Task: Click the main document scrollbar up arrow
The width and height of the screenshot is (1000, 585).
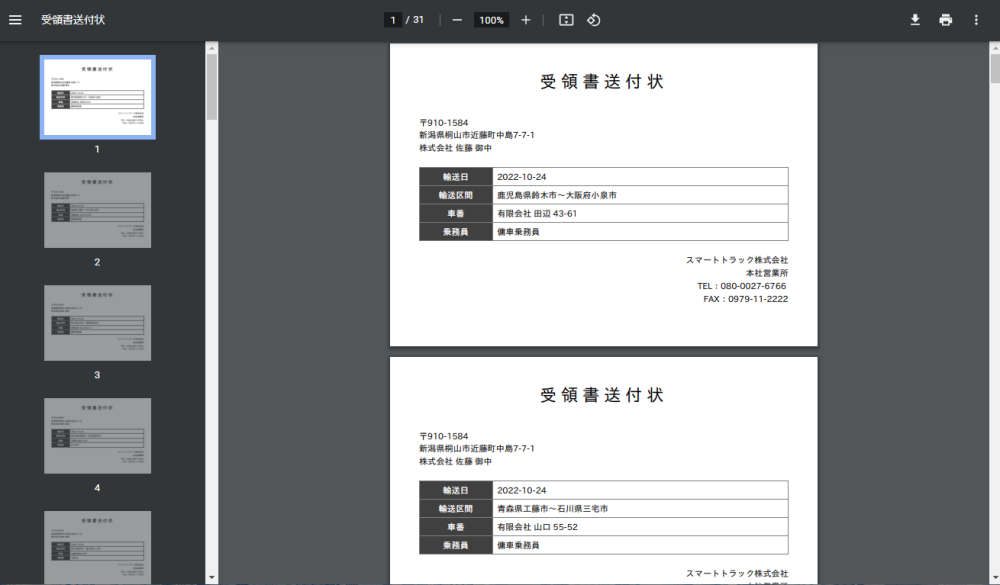Action: [994, 47]
